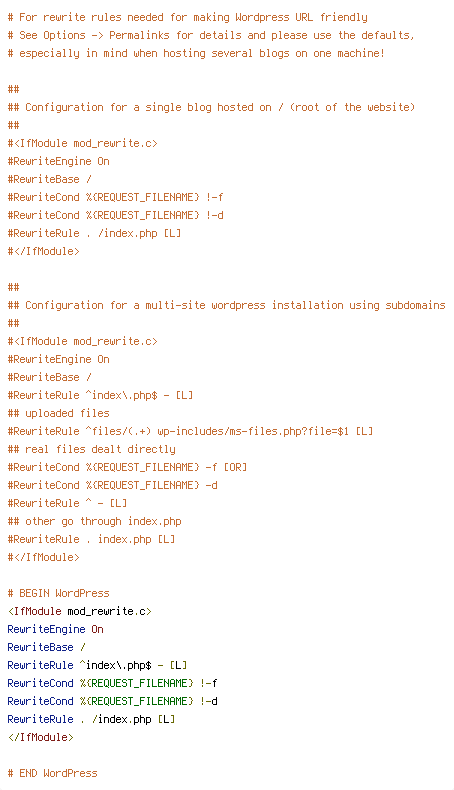Click the 'See Options -> Permalinks' comment line

click(x=211, y=35)
